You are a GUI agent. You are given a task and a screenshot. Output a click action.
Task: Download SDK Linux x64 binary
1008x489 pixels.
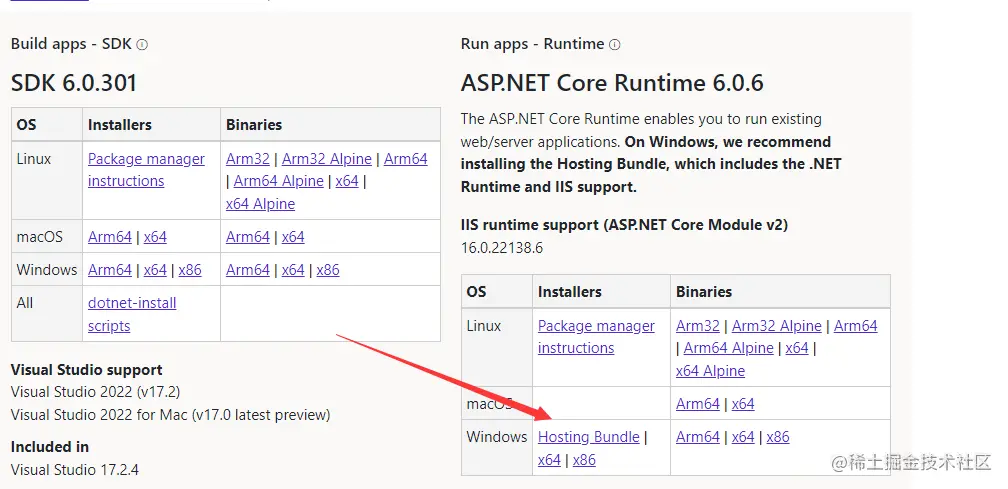tap(347, 181)
